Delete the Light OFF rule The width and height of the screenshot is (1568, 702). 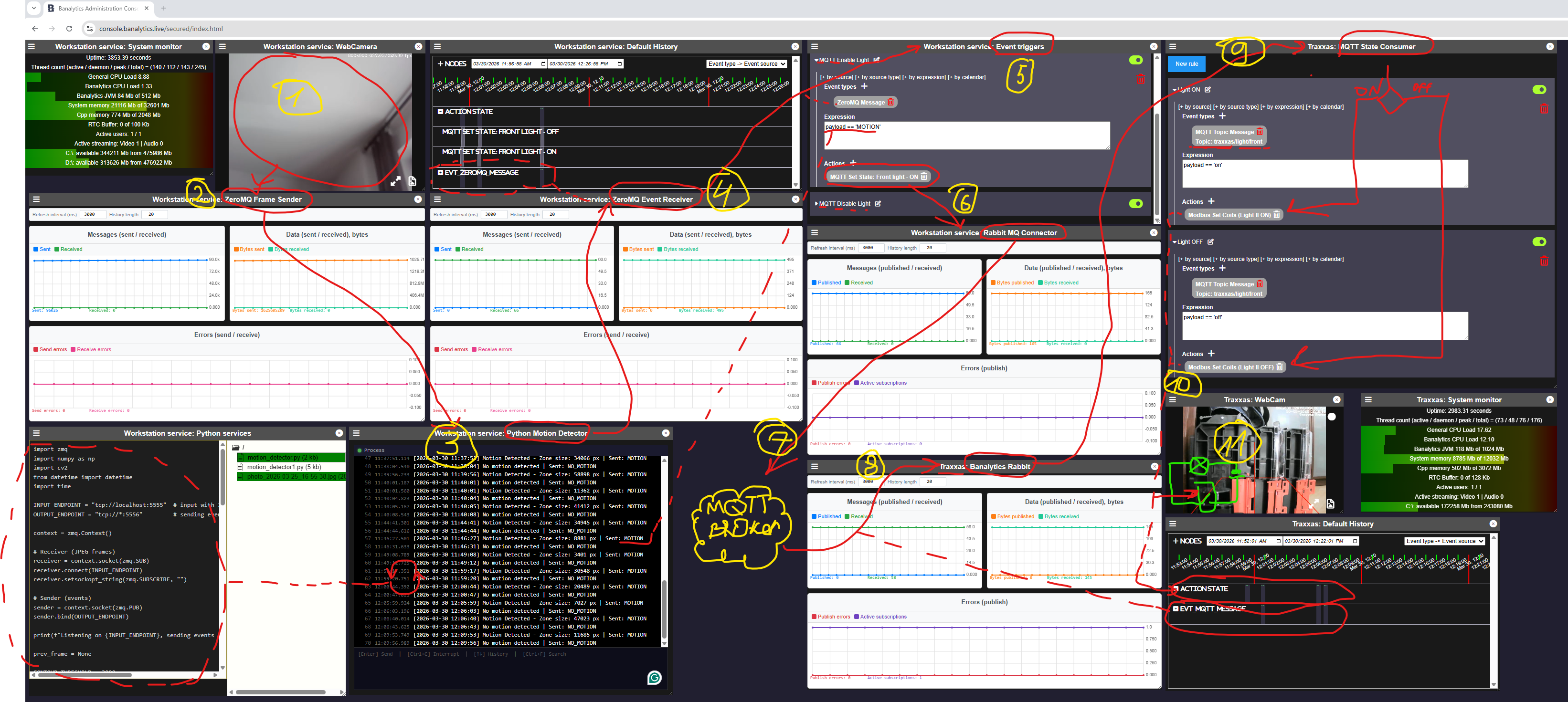tap(1544, 261)
